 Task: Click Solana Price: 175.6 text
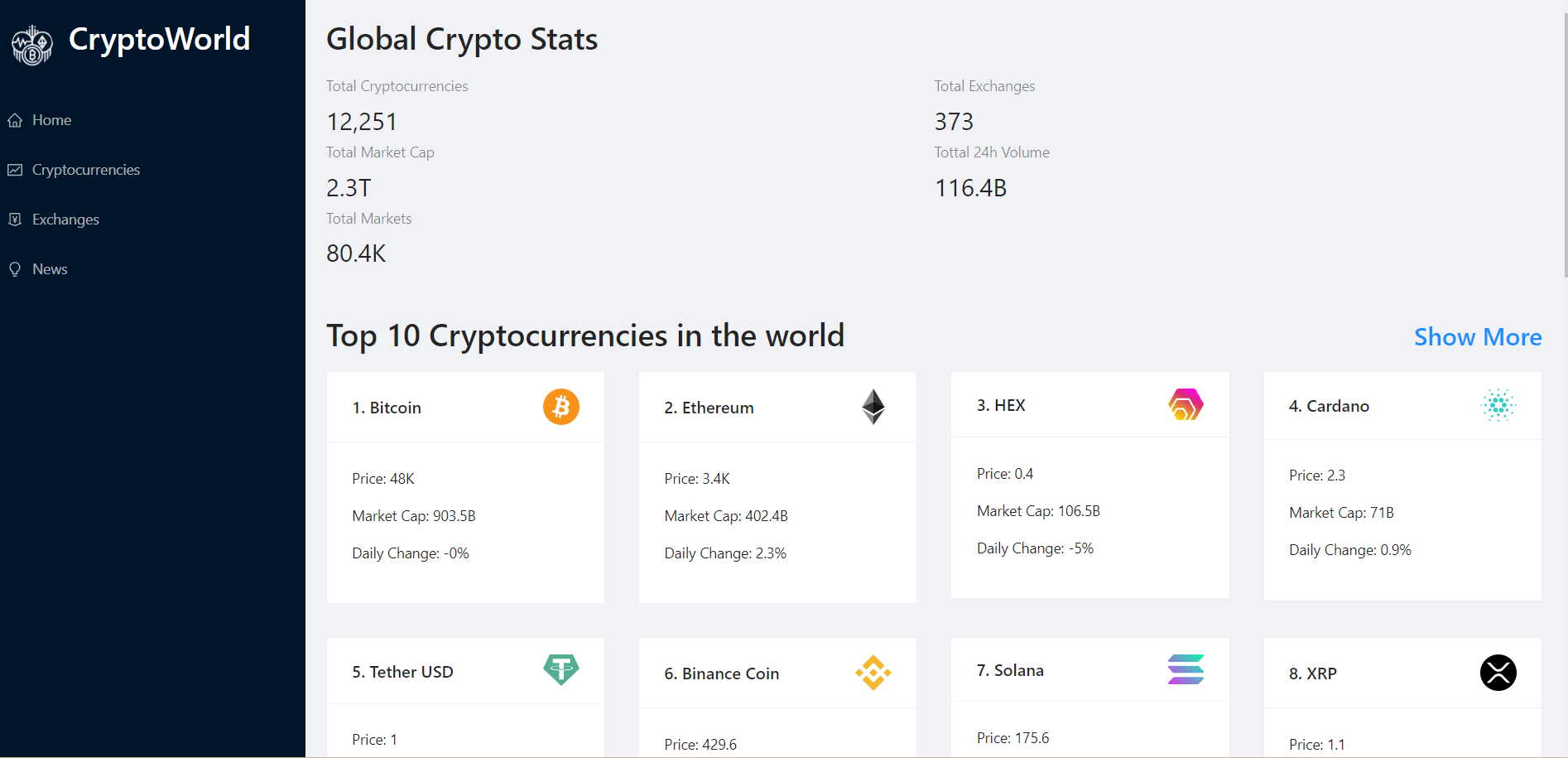(1012, 738)
